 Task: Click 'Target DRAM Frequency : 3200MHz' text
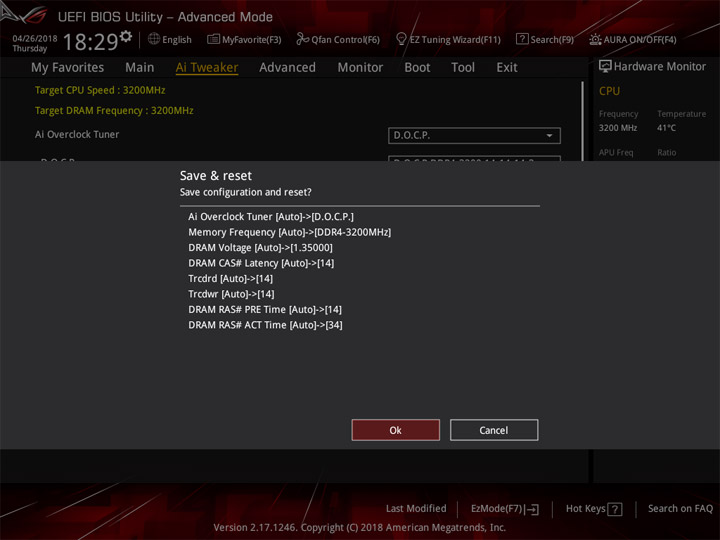coord(114,111)
